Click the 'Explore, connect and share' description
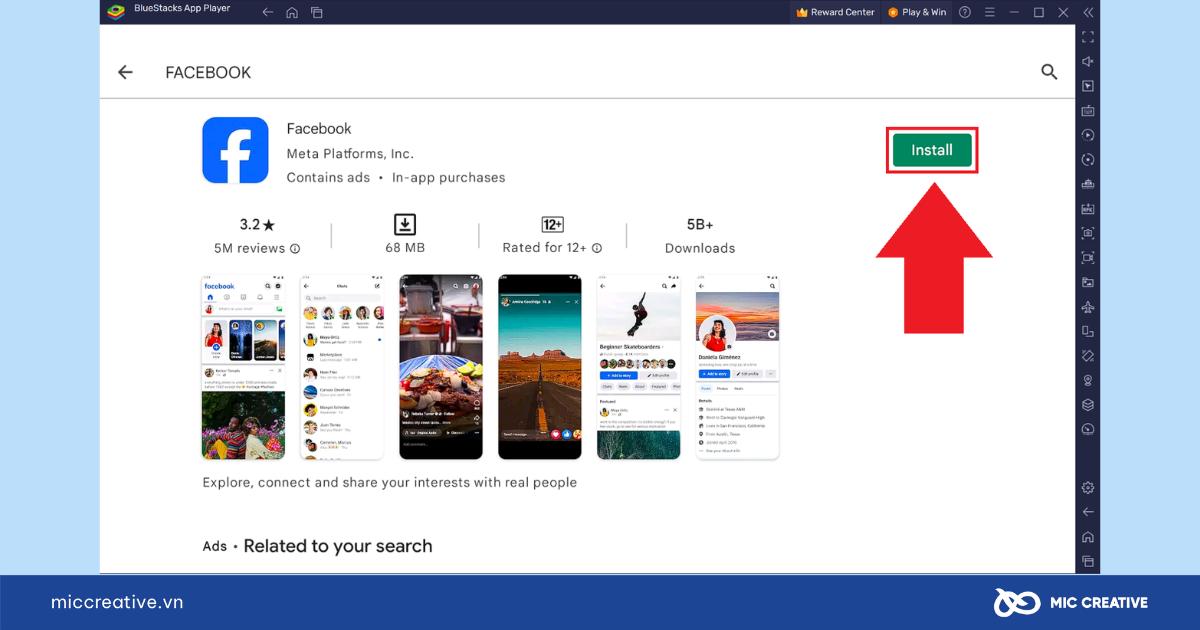The image size is (1200, 630). pyautogui.click(x=390, y=482)
